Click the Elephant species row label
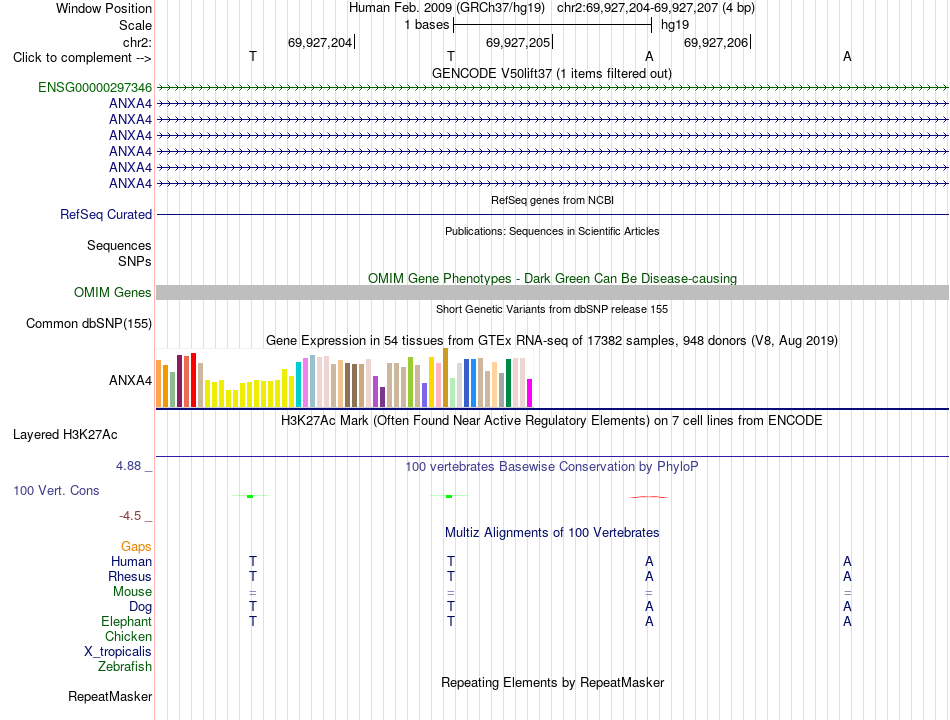The image size is (950, 720). (x=127, y=622)
